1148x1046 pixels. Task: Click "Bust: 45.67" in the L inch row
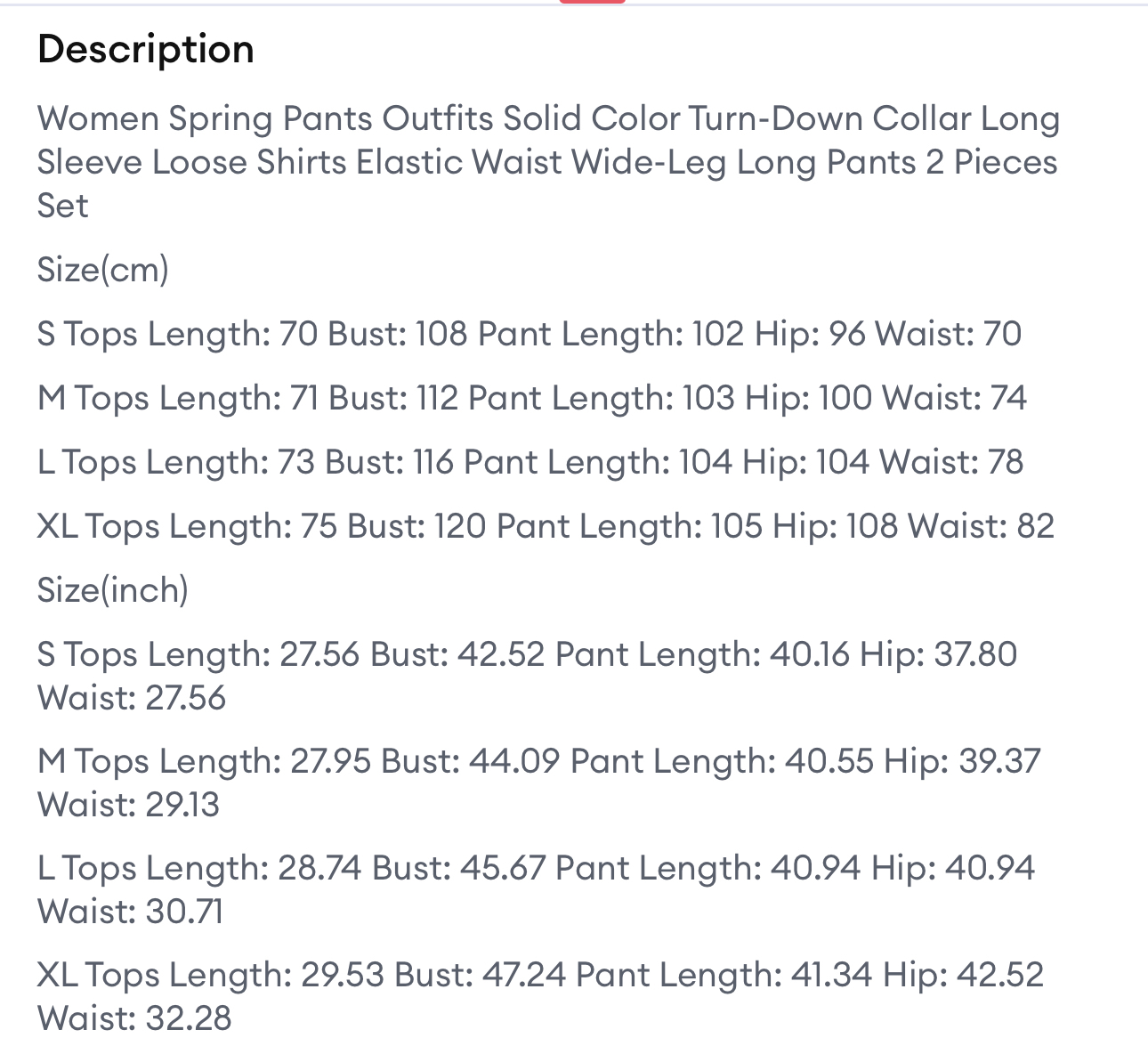click(x=458, y=868)
